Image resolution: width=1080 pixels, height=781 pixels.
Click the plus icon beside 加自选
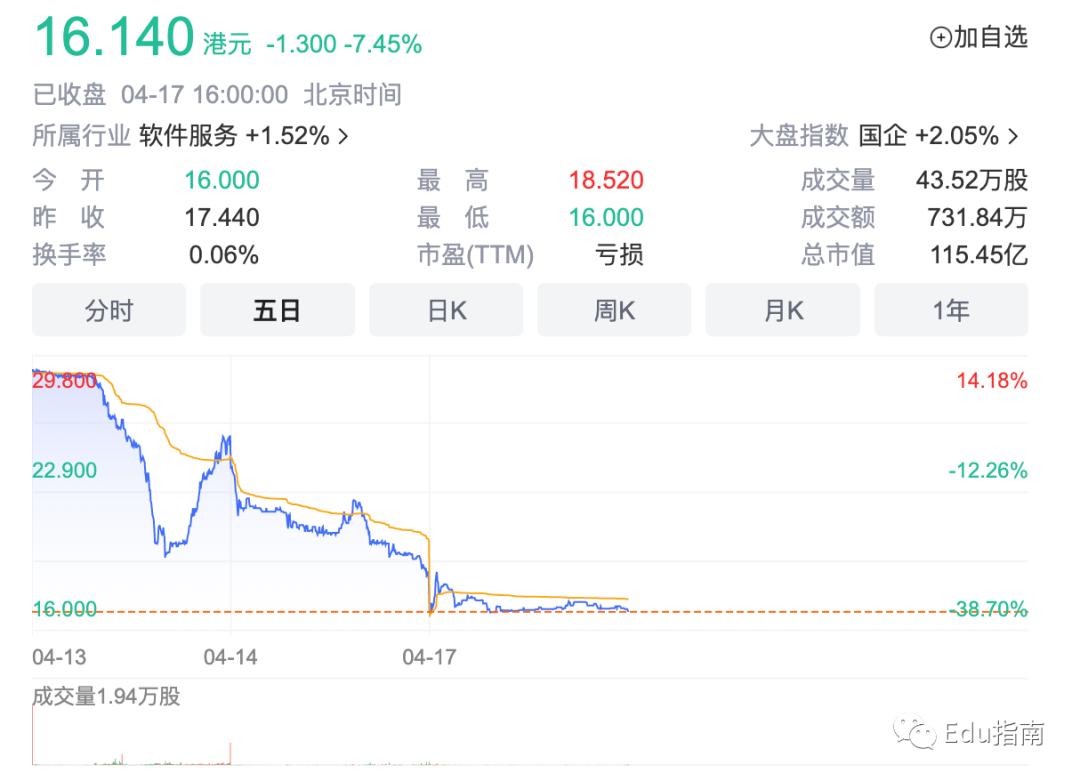click(940, 37)
